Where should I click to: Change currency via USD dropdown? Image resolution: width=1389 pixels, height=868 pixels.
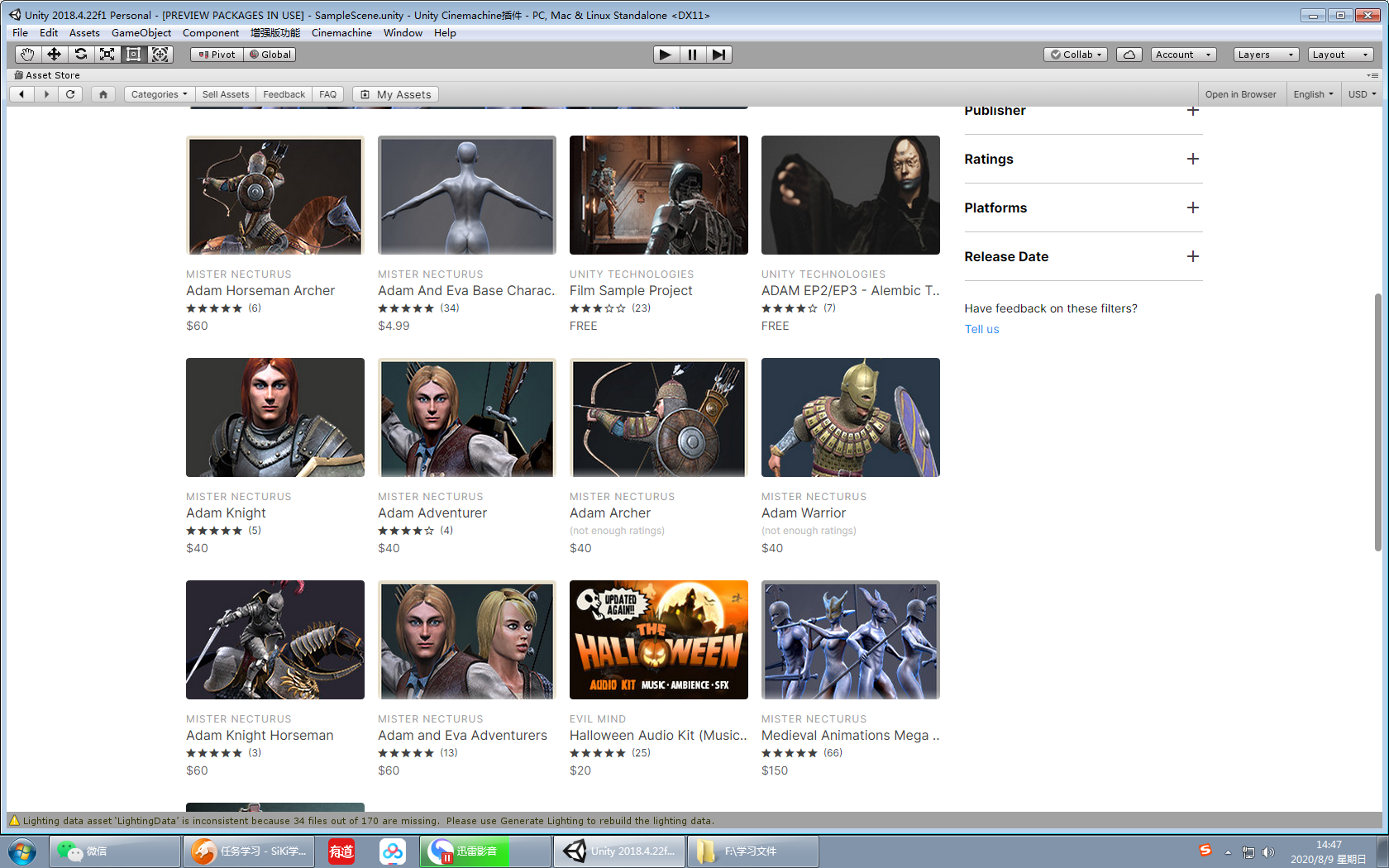tap(1362, 94)
